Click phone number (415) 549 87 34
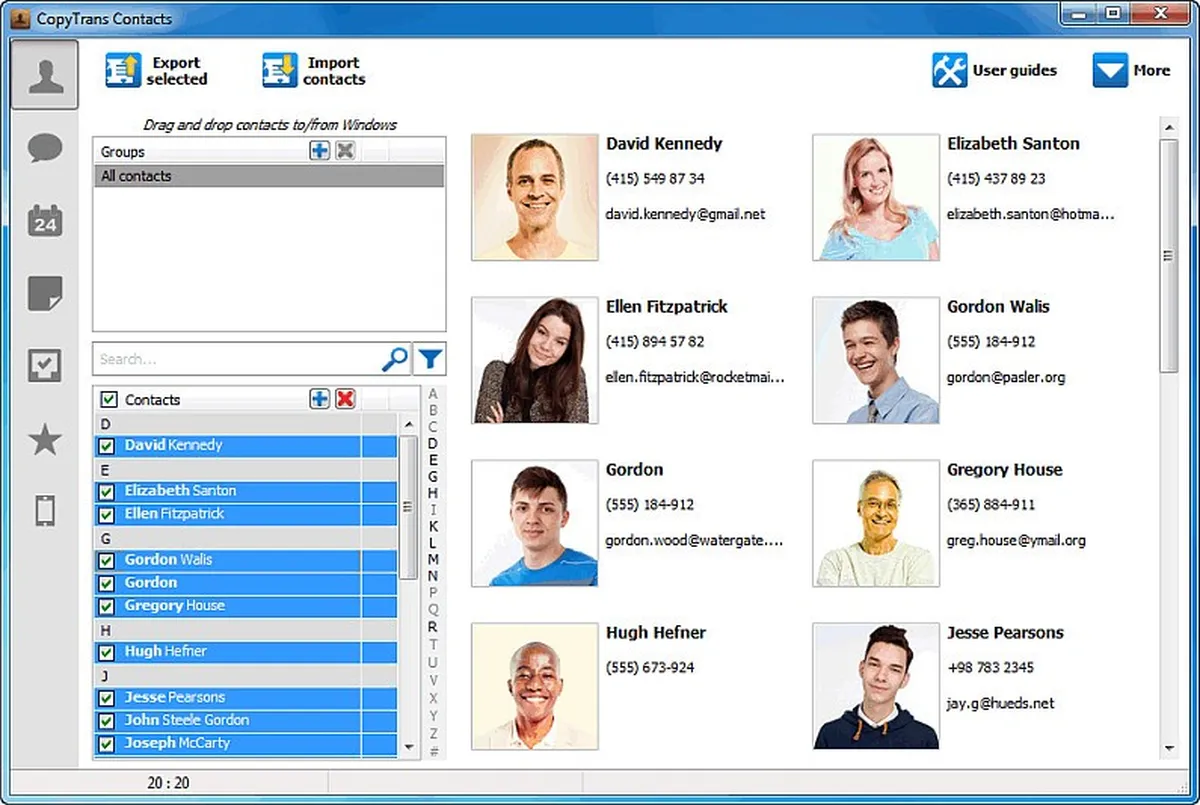Image resolution: width=1200 pixels, height=805 pixels. [655, 179]
